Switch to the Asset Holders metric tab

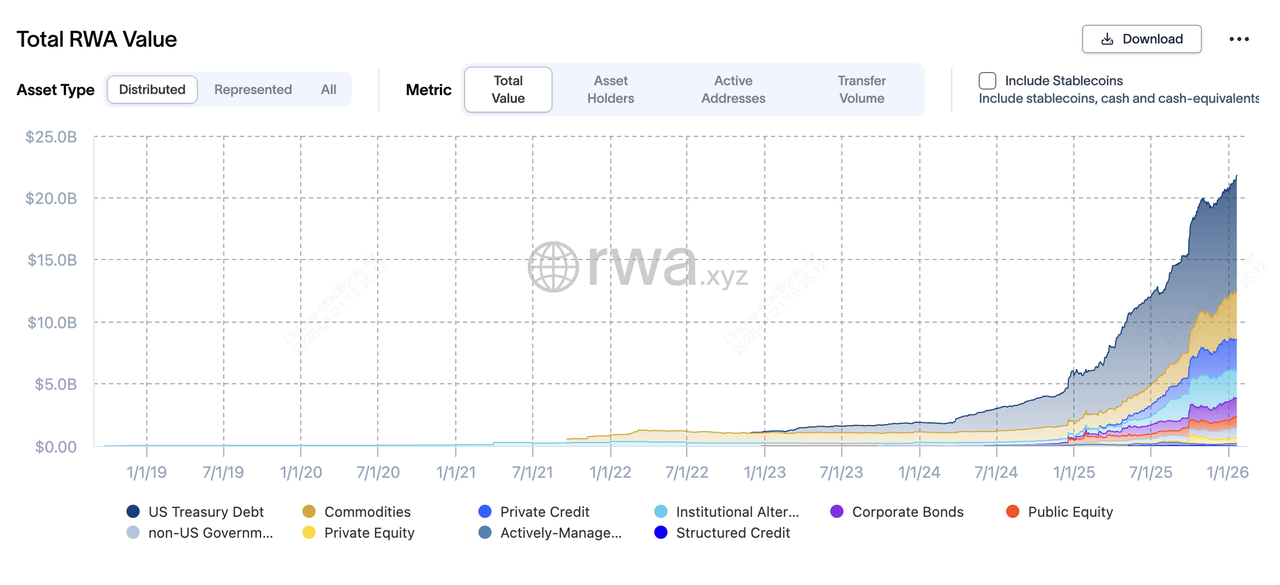(611, 89)
